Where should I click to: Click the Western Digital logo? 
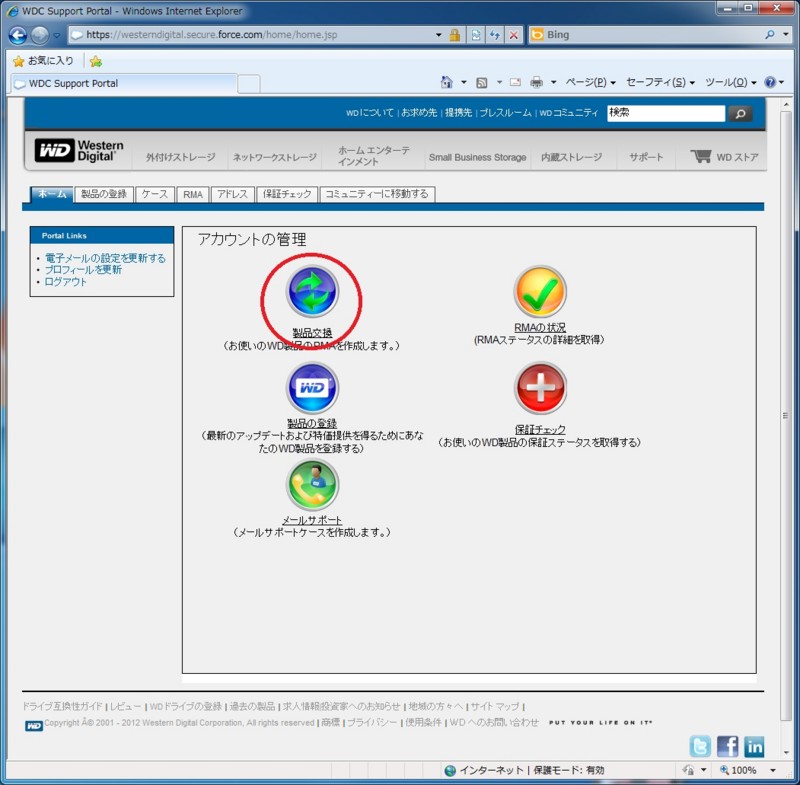79,151
